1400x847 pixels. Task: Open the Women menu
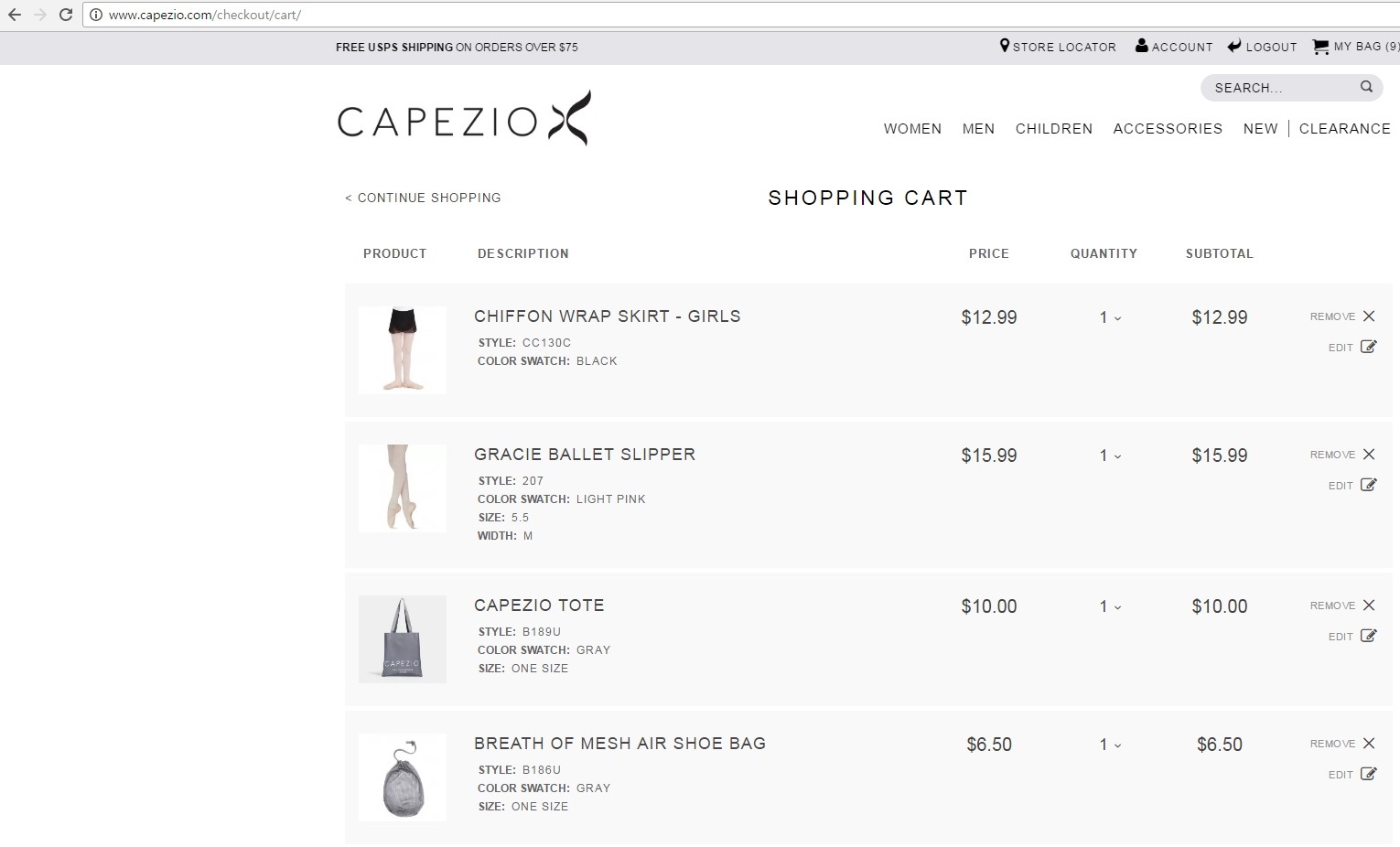[x=912, y=129]
